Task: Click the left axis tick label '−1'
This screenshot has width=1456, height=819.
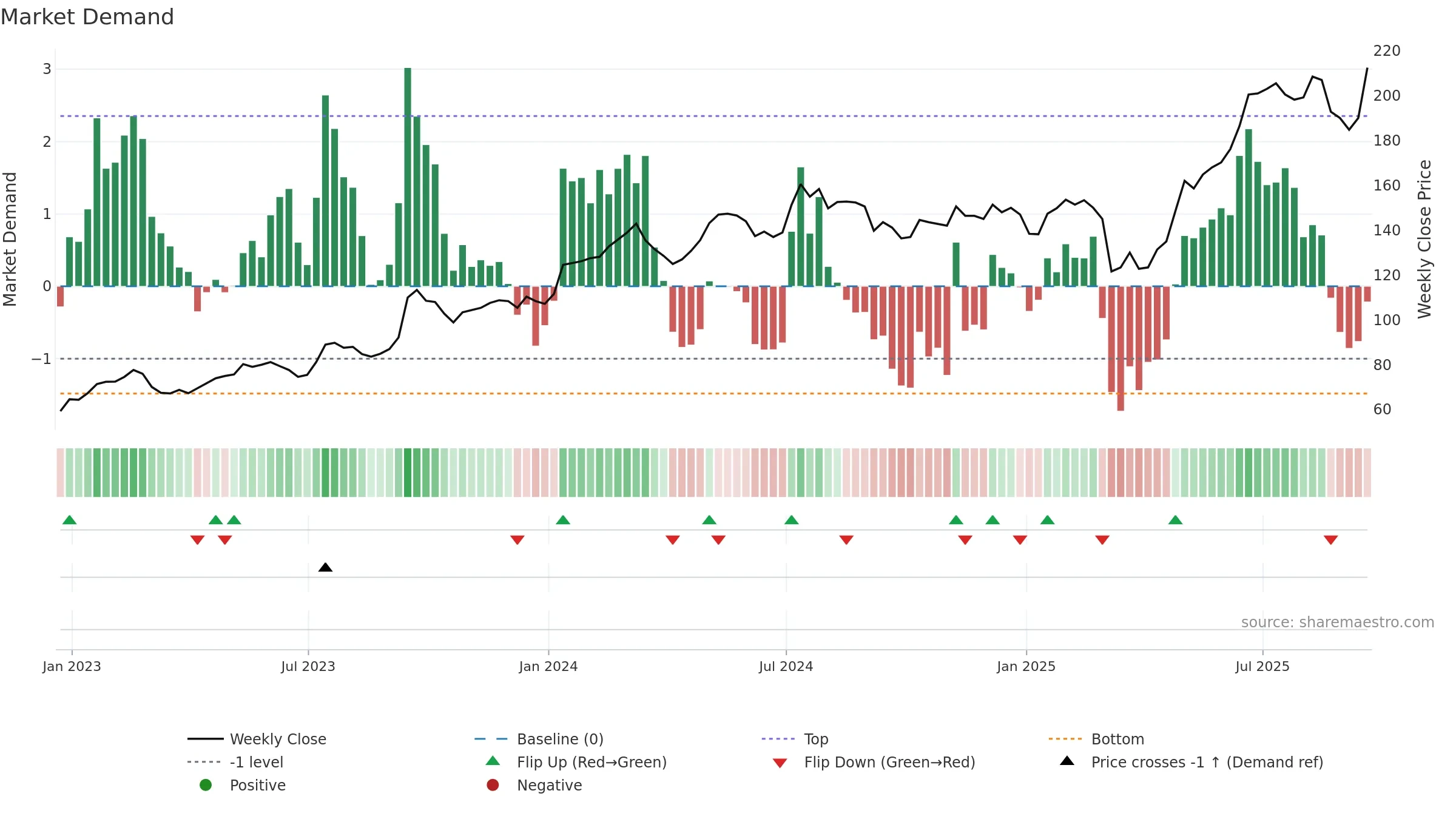Action: coord(41,359)
